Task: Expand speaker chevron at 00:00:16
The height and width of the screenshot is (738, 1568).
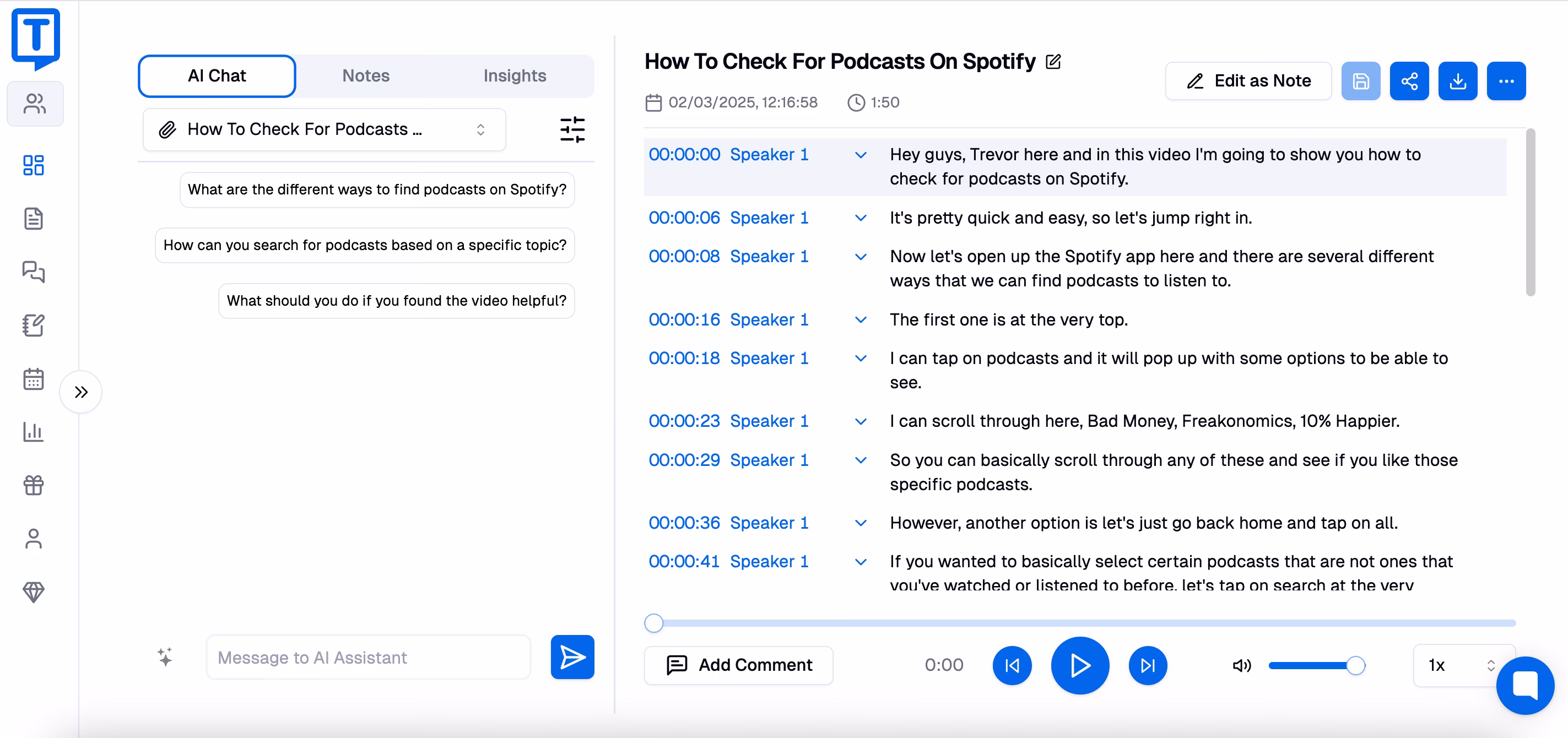Action: point(861,320)
